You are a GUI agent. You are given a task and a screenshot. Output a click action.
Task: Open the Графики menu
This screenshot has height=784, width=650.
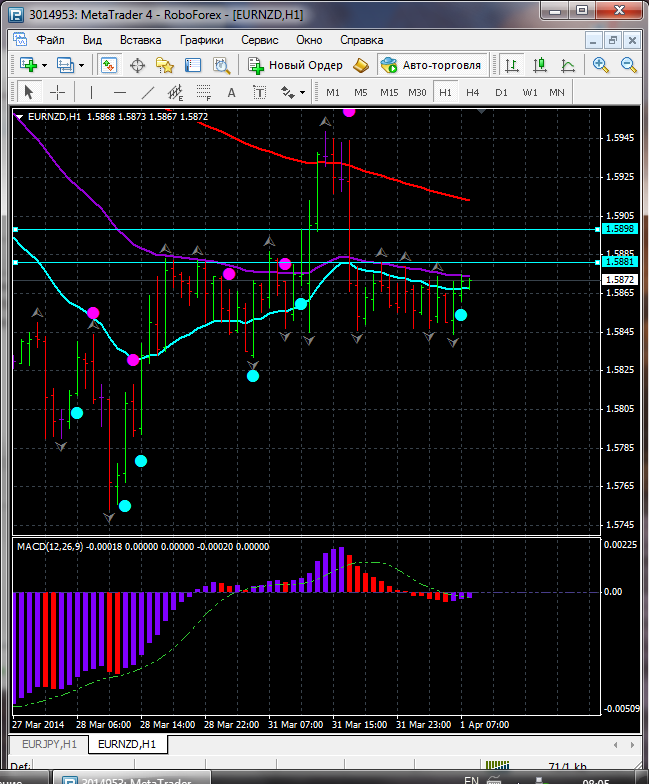tap(201, 40)
